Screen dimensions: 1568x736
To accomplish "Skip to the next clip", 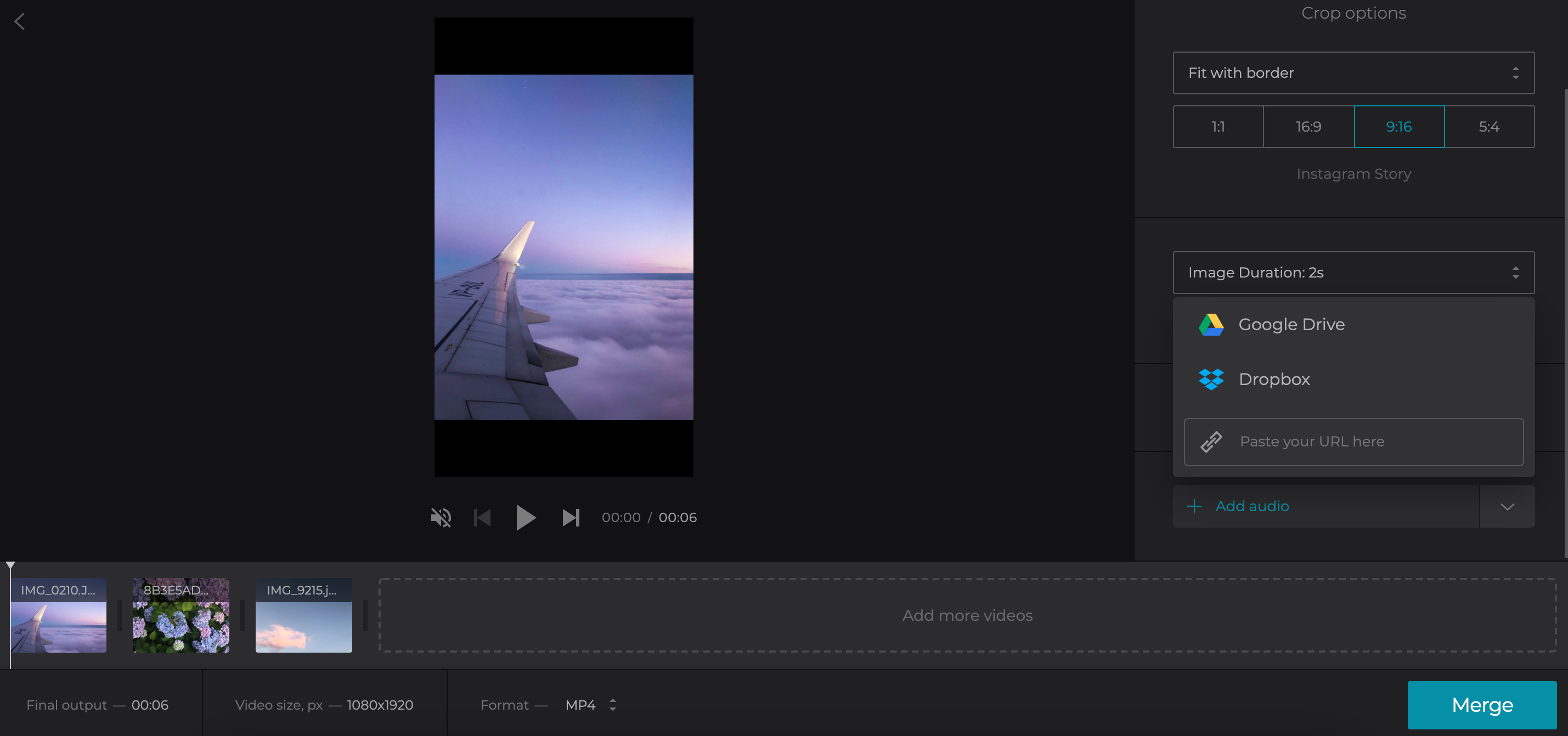I will point(571,518).
